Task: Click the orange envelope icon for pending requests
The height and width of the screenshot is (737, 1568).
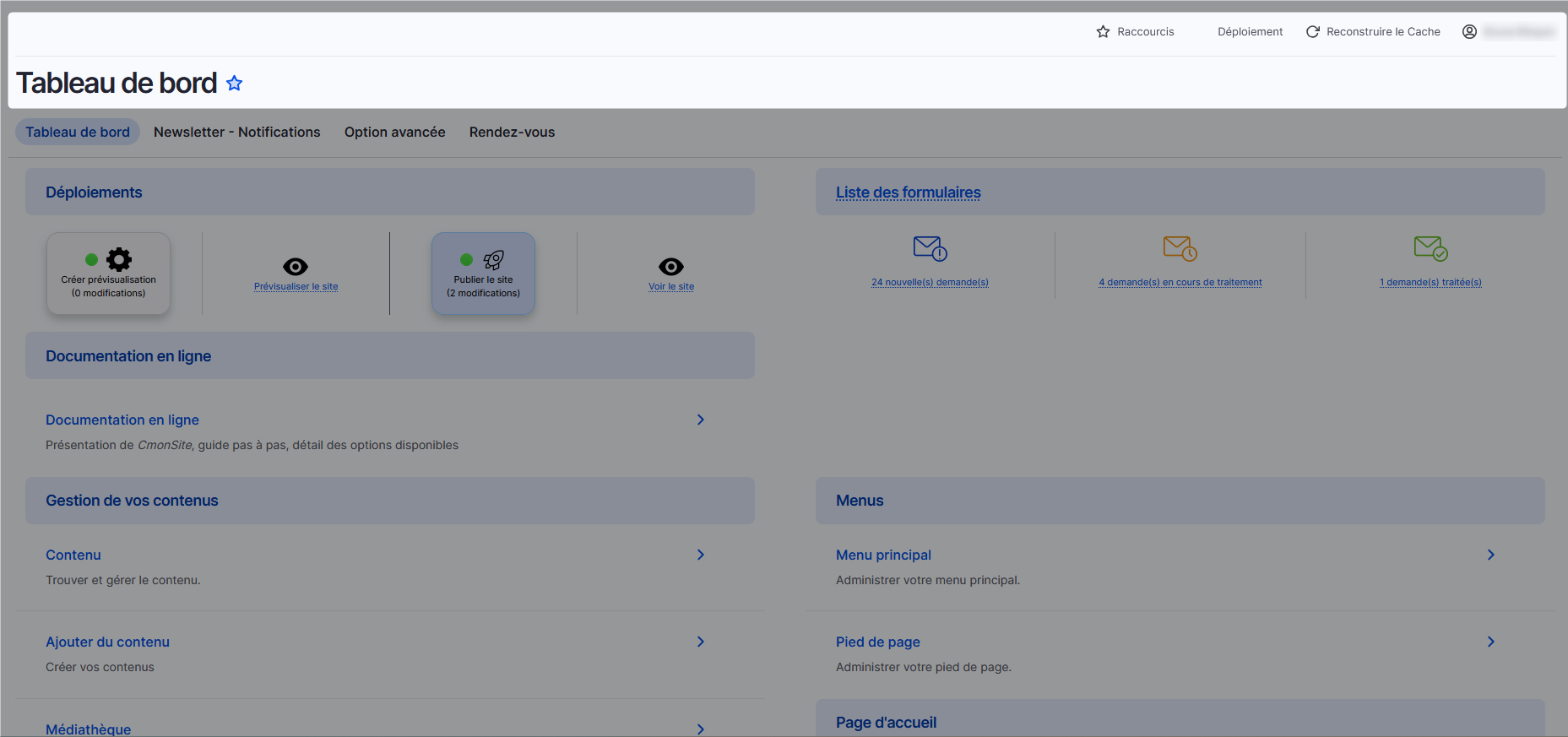Action: click(1180, 248)
